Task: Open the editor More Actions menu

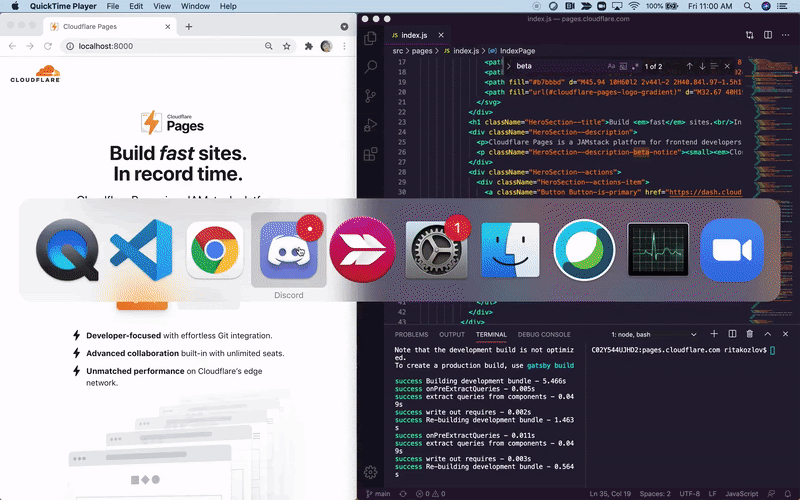Action: 786,35
